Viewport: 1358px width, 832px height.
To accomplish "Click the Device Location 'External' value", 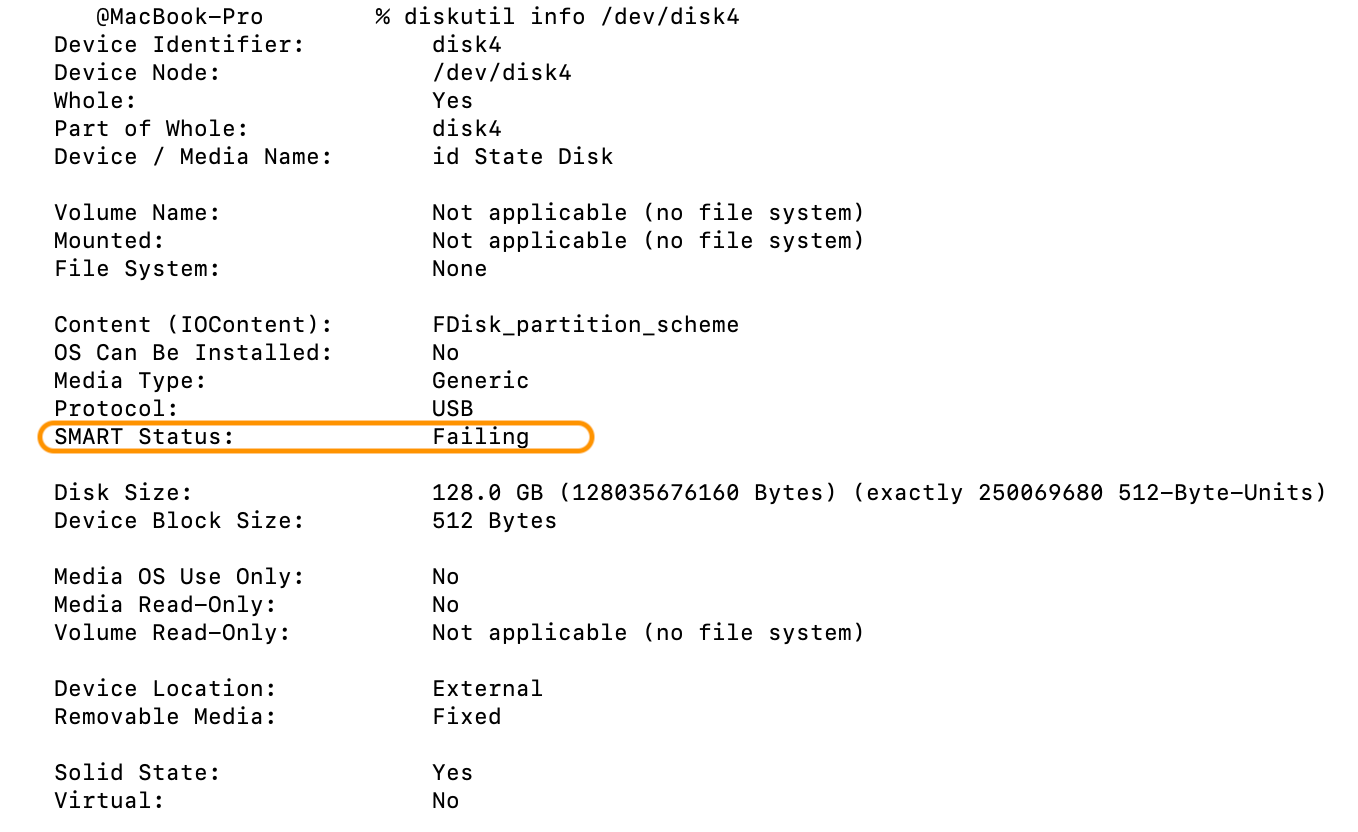I will point(487,689).
